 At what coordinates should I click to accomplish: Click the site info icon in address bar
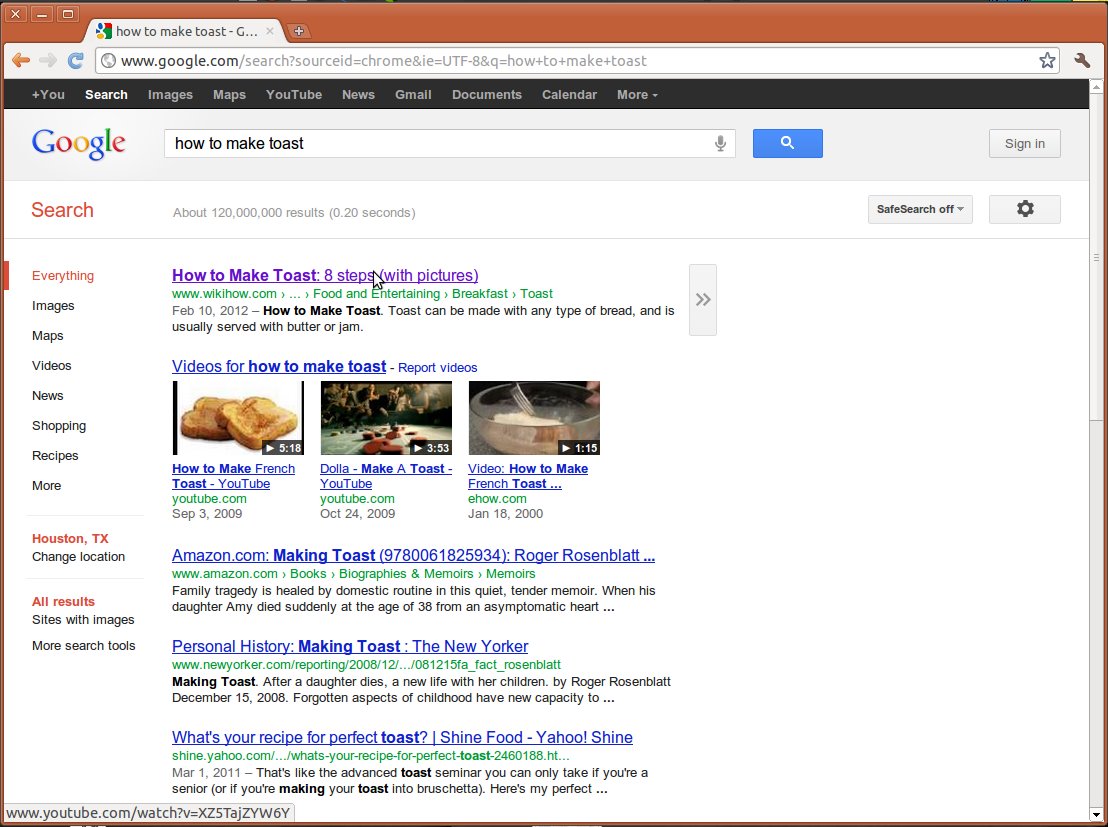pos(108,61)
